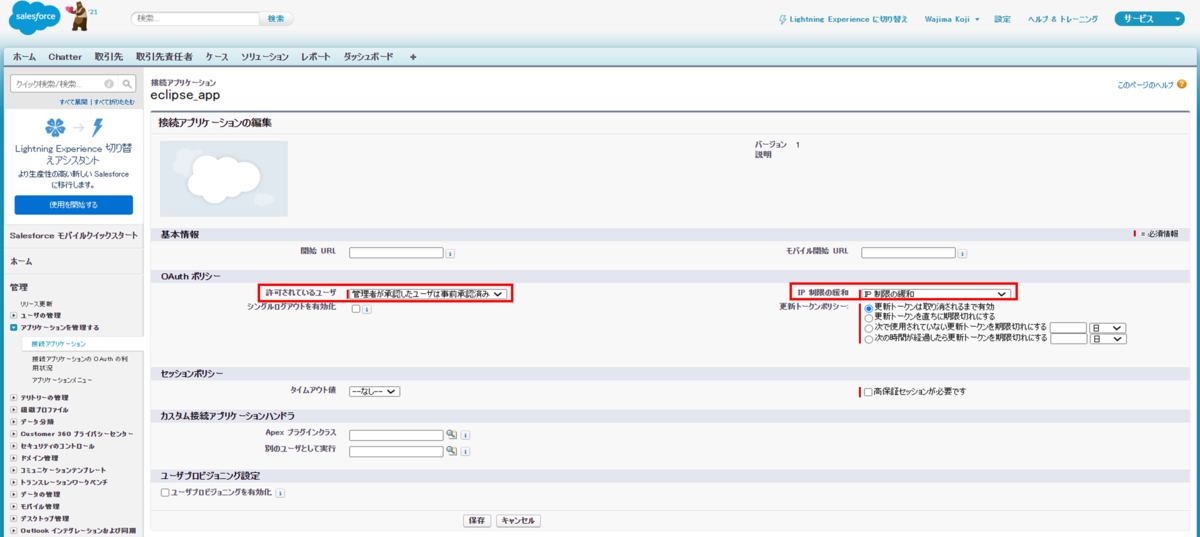Open ケース tab
Image resolution: width=1200 pixels, height=537 pixels.
(x=216, y=57)
